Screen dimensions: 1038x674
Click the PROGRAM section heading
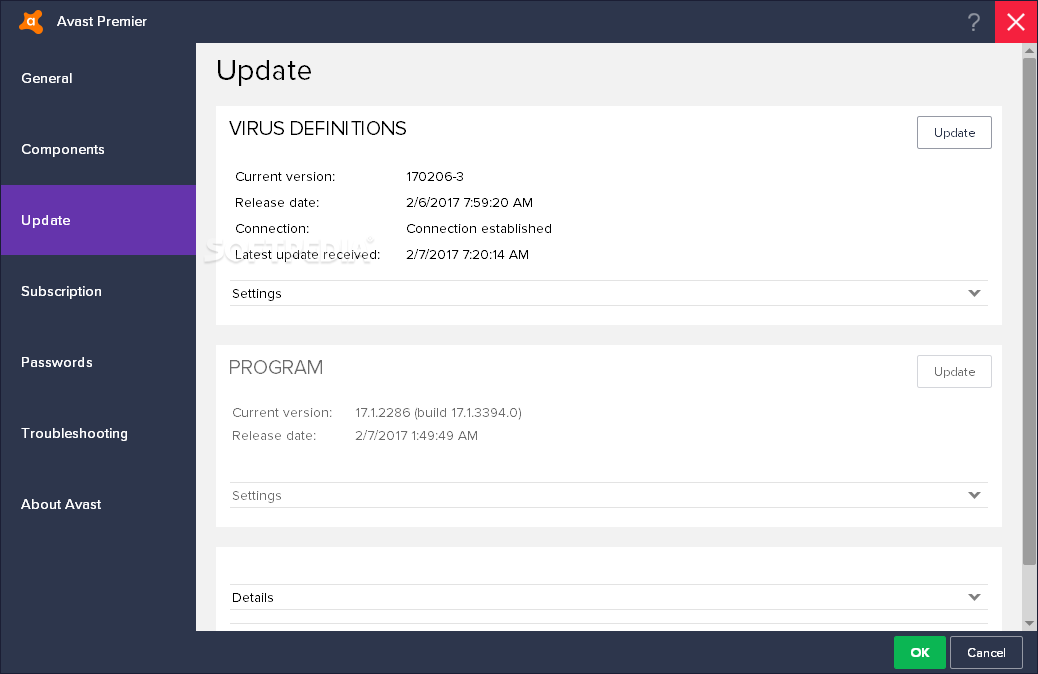click(x=276, y=367)
